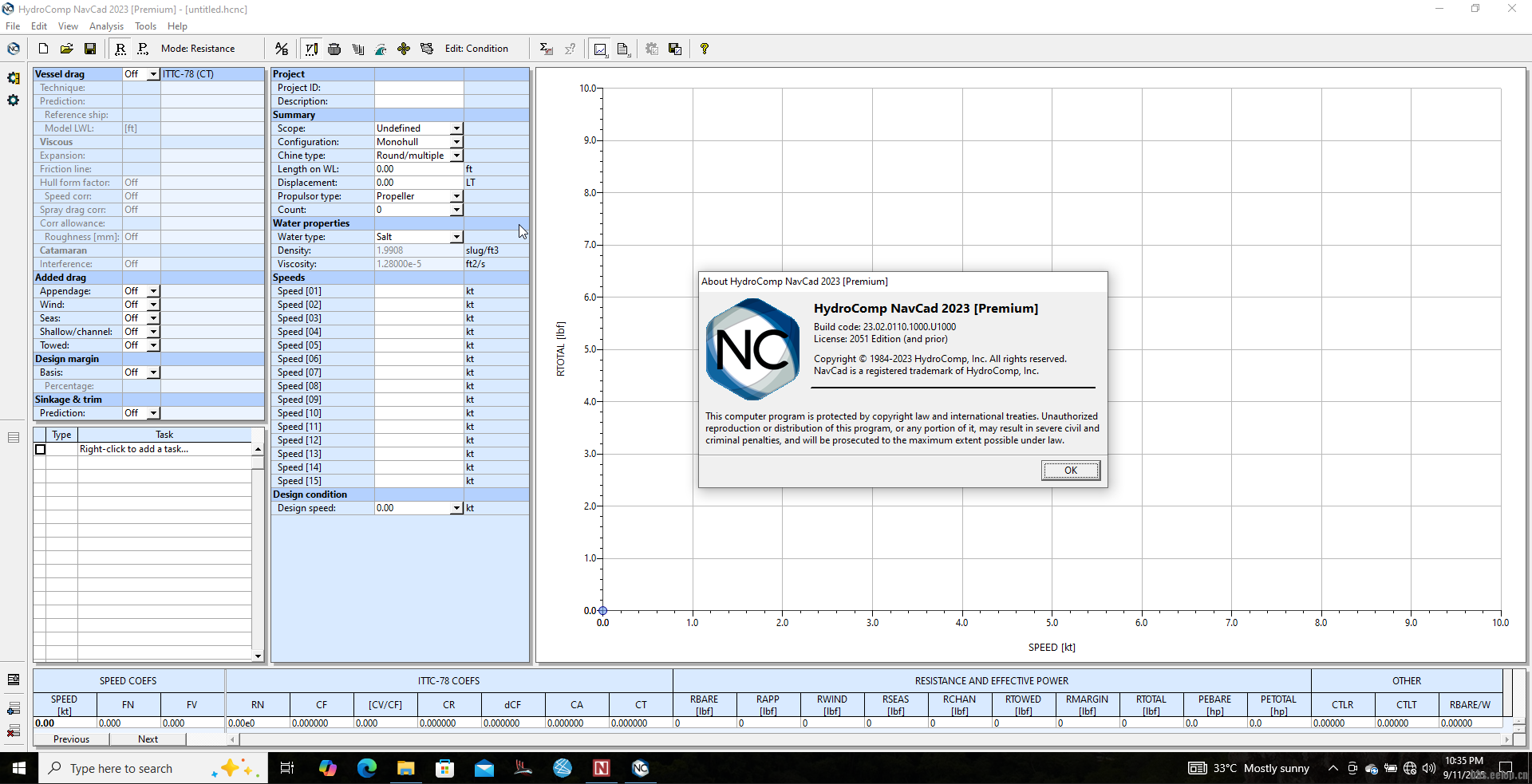
Task: Open the Appendage Off dropdown
Action: point(153,291)
